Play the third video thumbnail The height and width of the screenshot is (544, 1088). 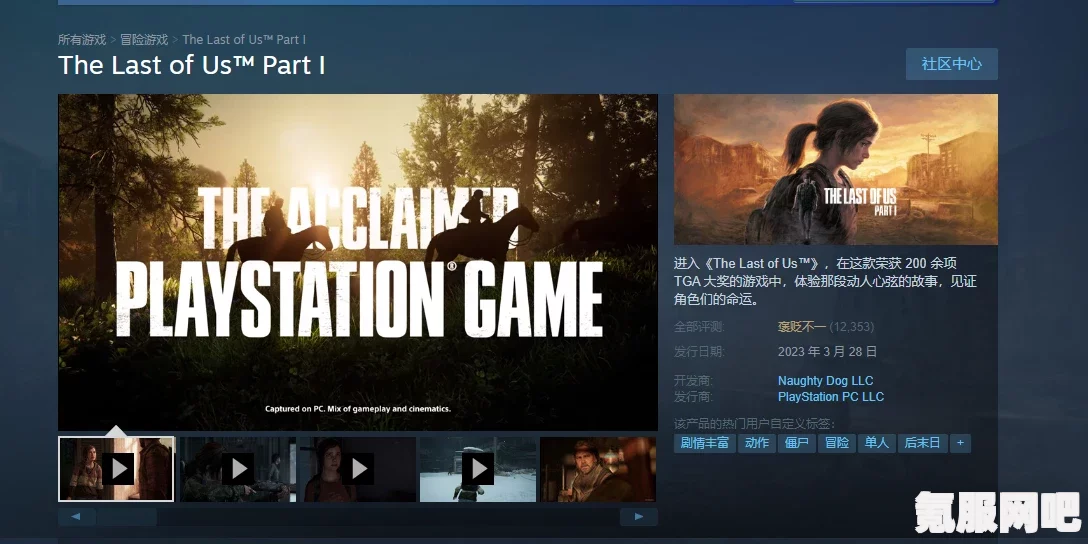[358, 469]
